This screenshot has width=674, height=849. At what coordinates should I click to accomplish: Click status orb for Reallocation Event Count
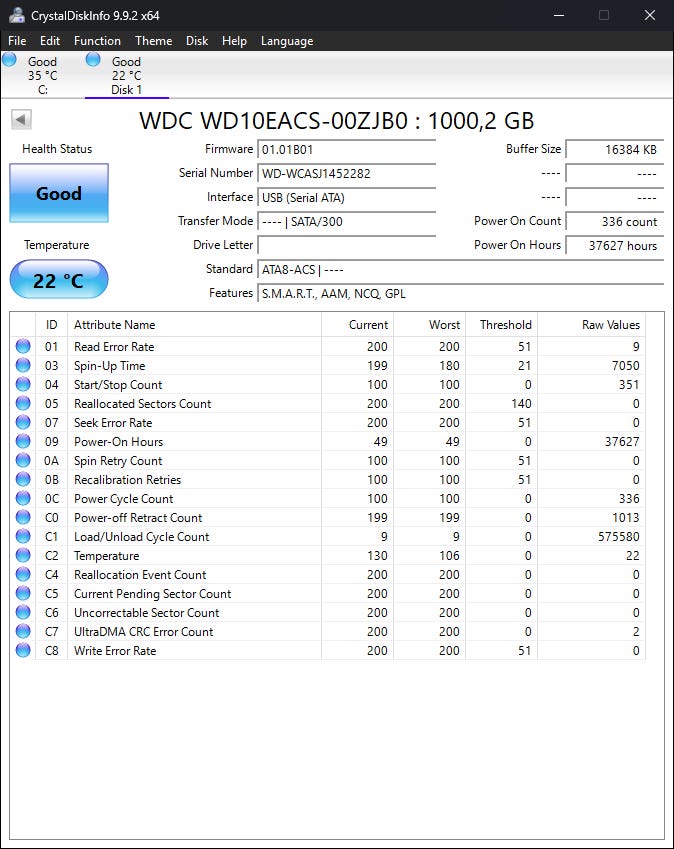(23, 574)
